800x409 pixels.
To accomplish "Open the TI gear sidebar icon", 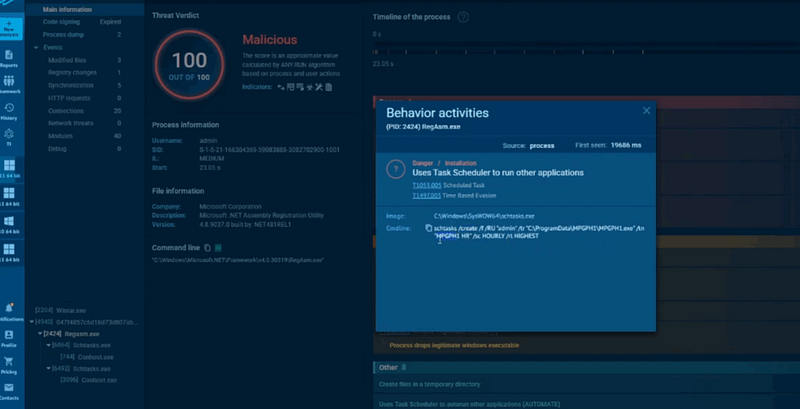I will point(9,138).
